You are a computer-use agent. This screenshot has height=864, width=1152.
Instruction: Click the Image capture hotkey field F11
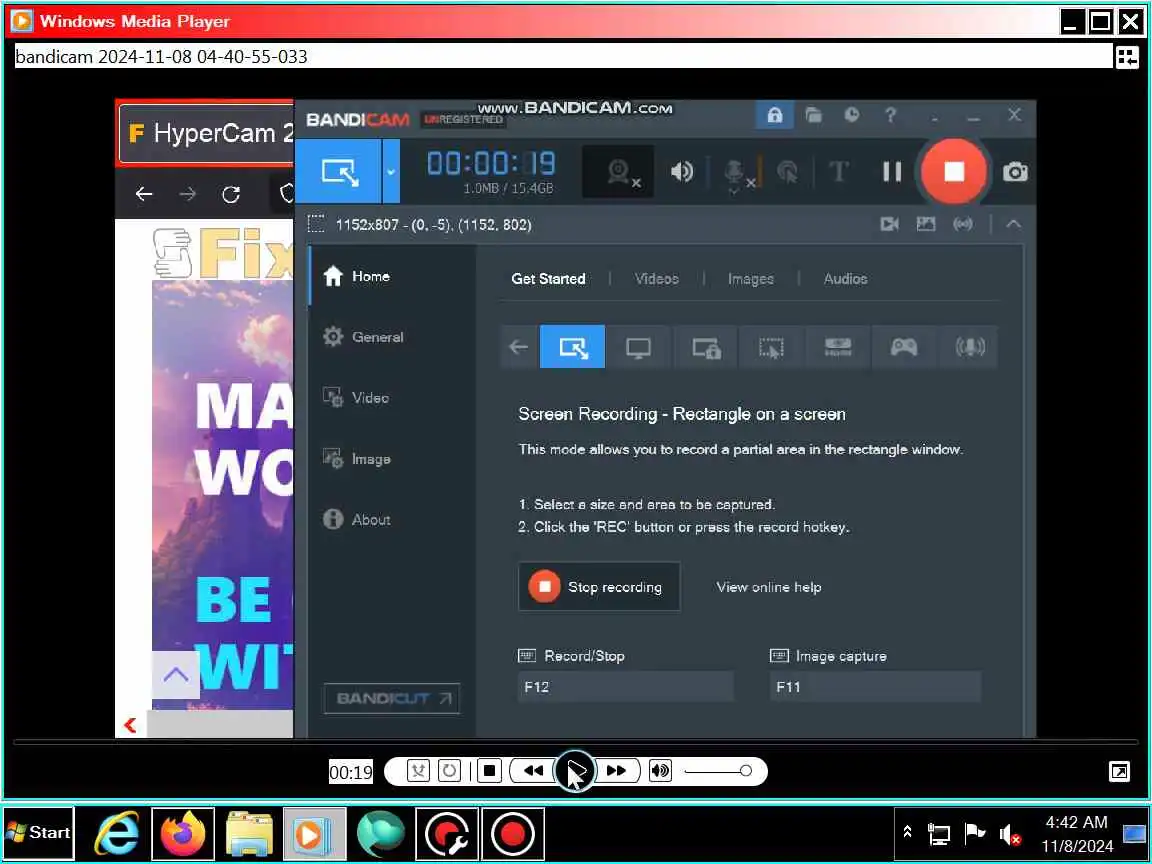point(875,687)
